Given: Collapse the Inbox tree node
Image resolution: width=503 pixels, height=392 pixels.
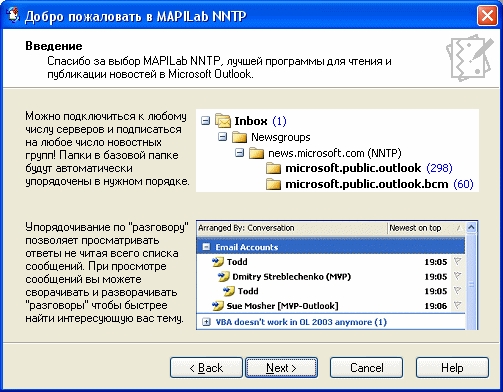Looking at the screenshot, I should click(206, 120).
